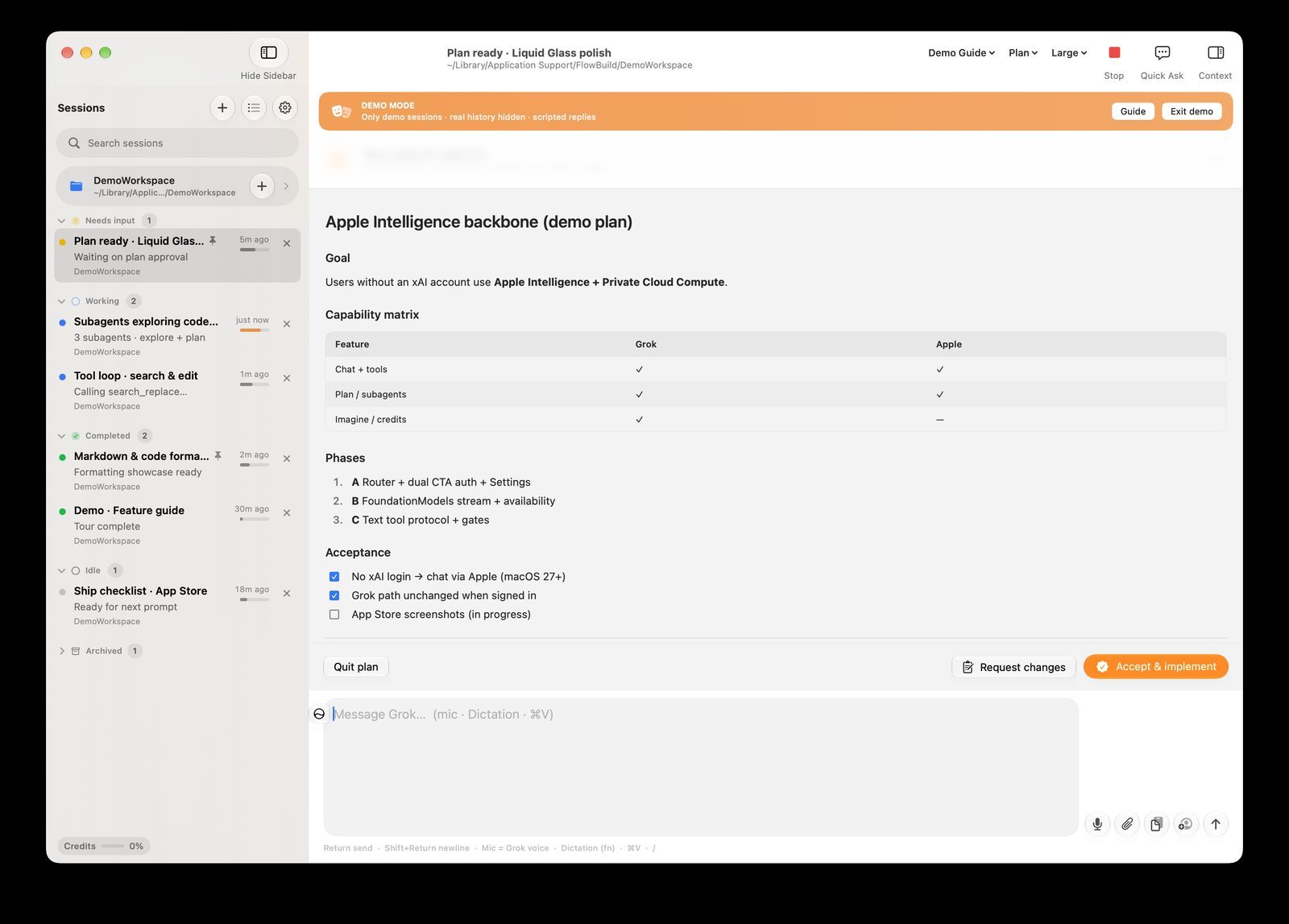1289x924 pixels.
Task: Click Accept & implement button
Action: click(1156, 667)
